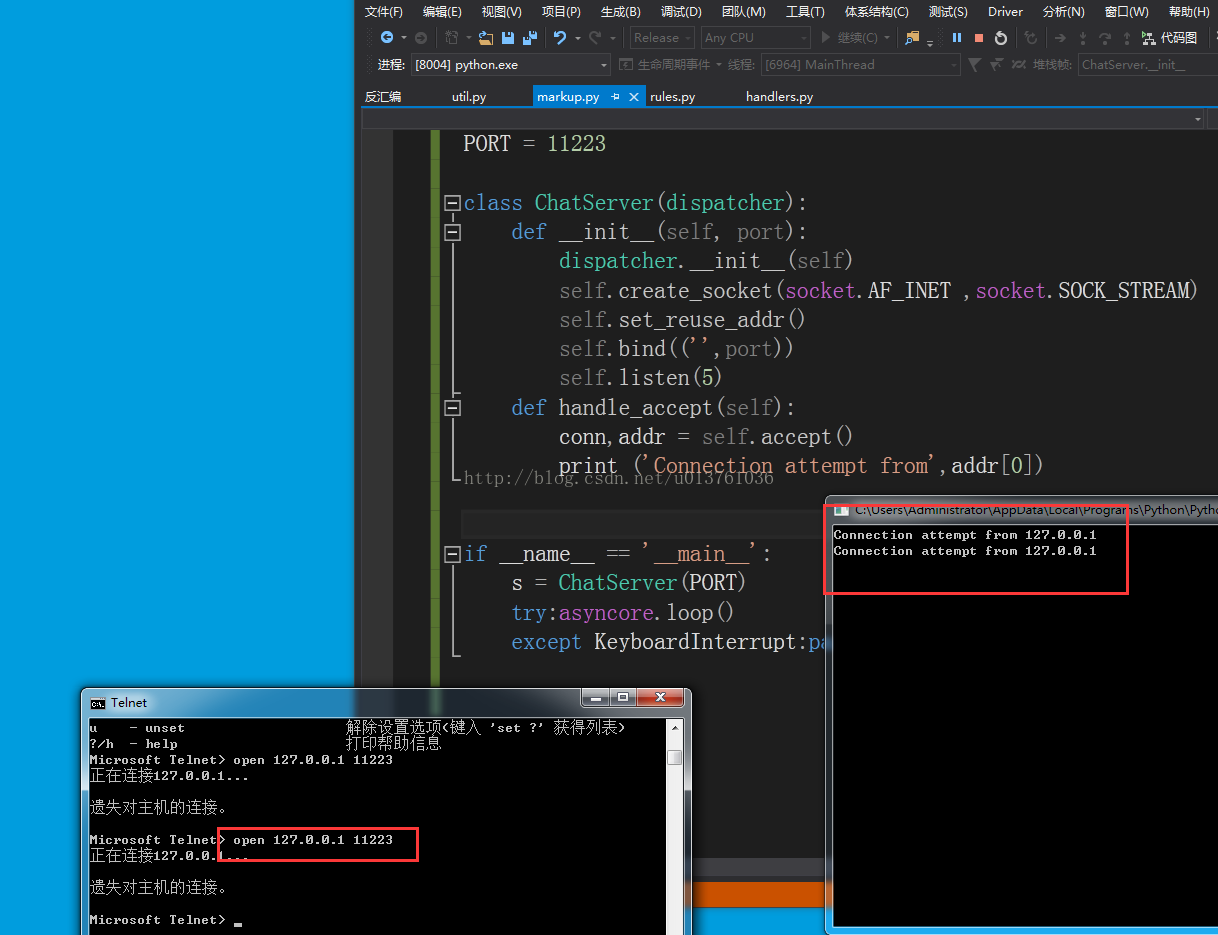
Task: Restart debugging with the circular arrow icon
Action: click(x=1001, y=38)
